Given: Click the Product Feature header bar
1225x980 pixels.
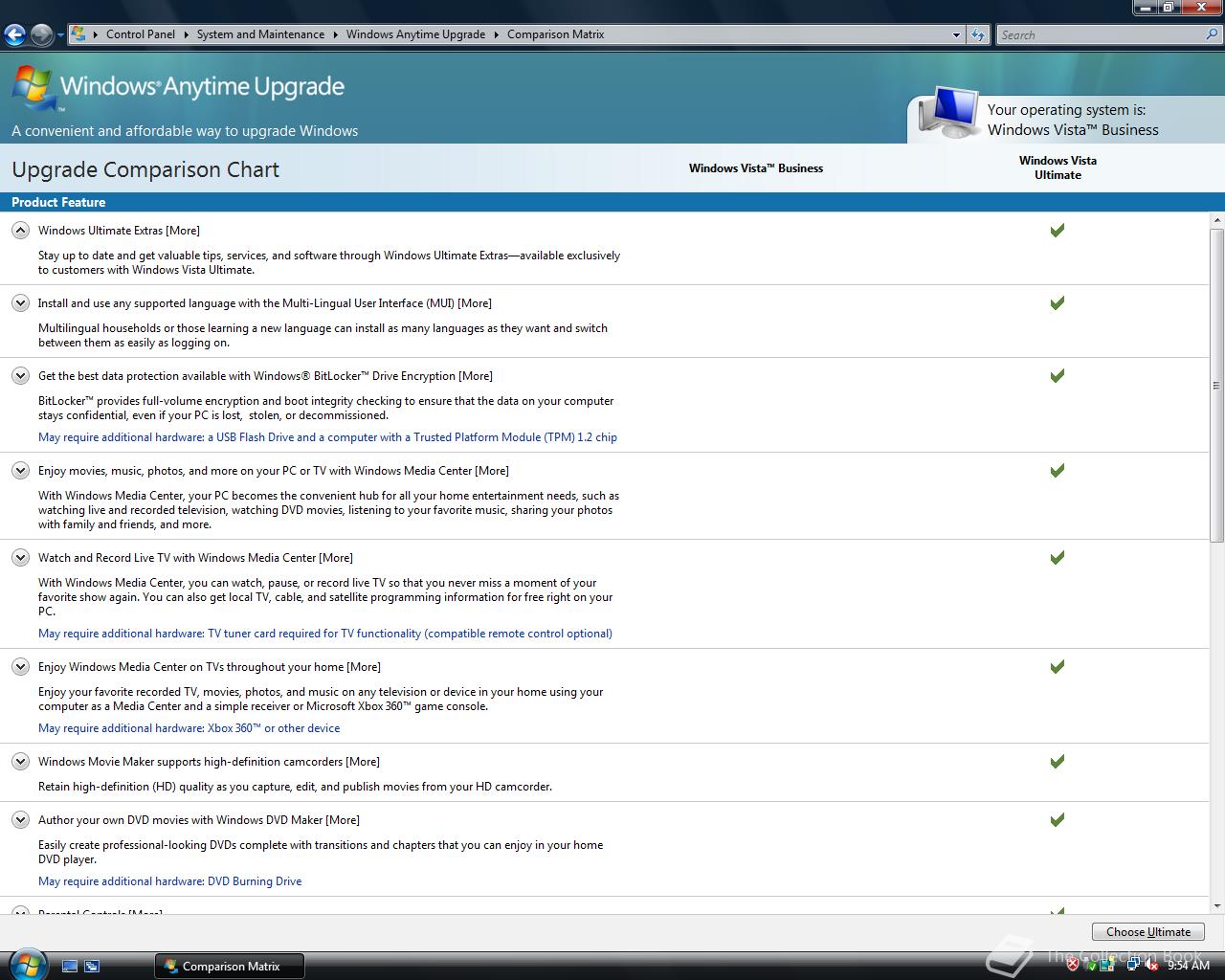Looking at the screenshot, I should 612,202.
